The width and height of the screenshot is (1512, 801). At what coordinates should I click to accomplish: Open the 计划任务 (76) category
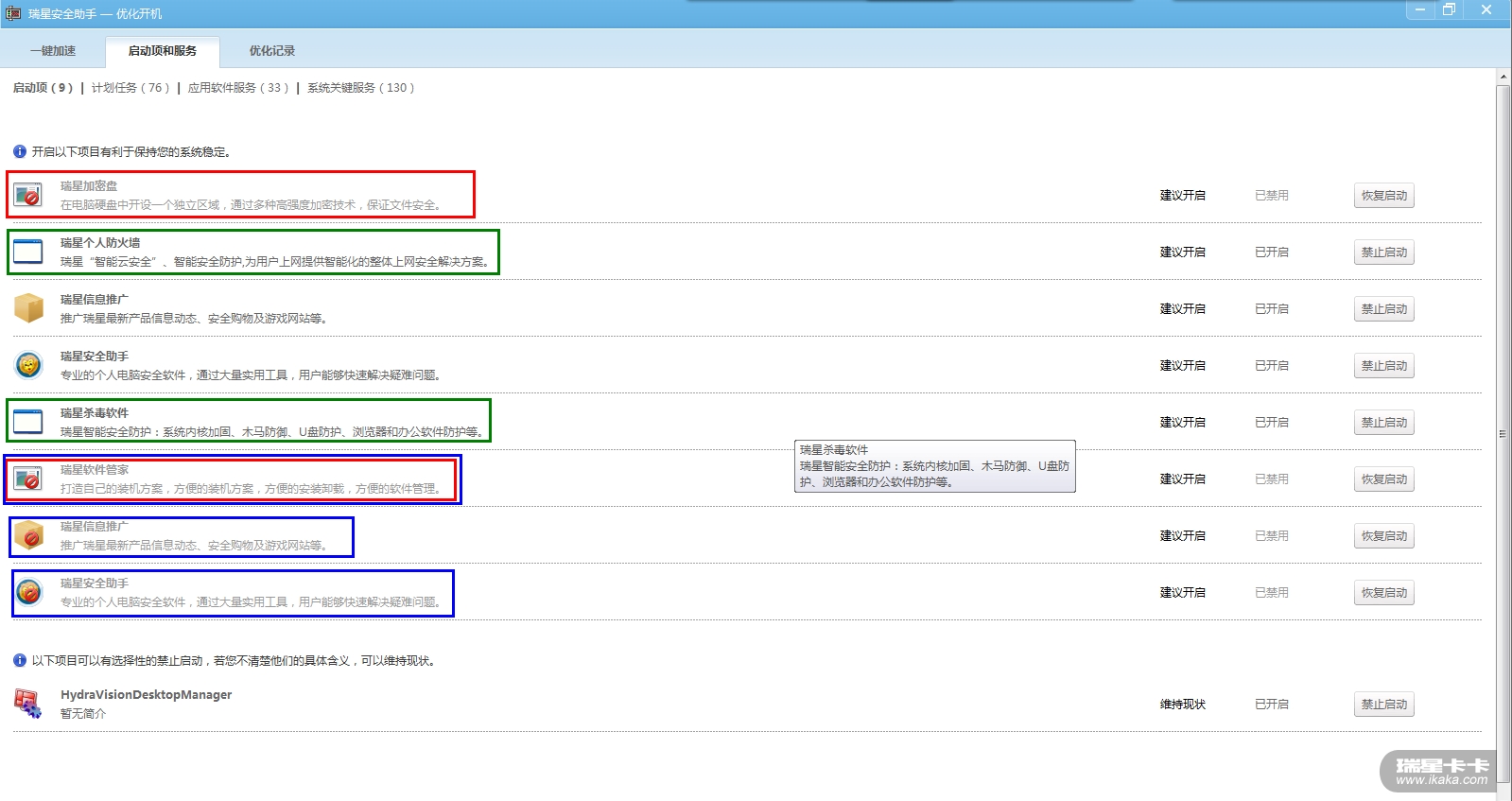click(x=130, y=88)
